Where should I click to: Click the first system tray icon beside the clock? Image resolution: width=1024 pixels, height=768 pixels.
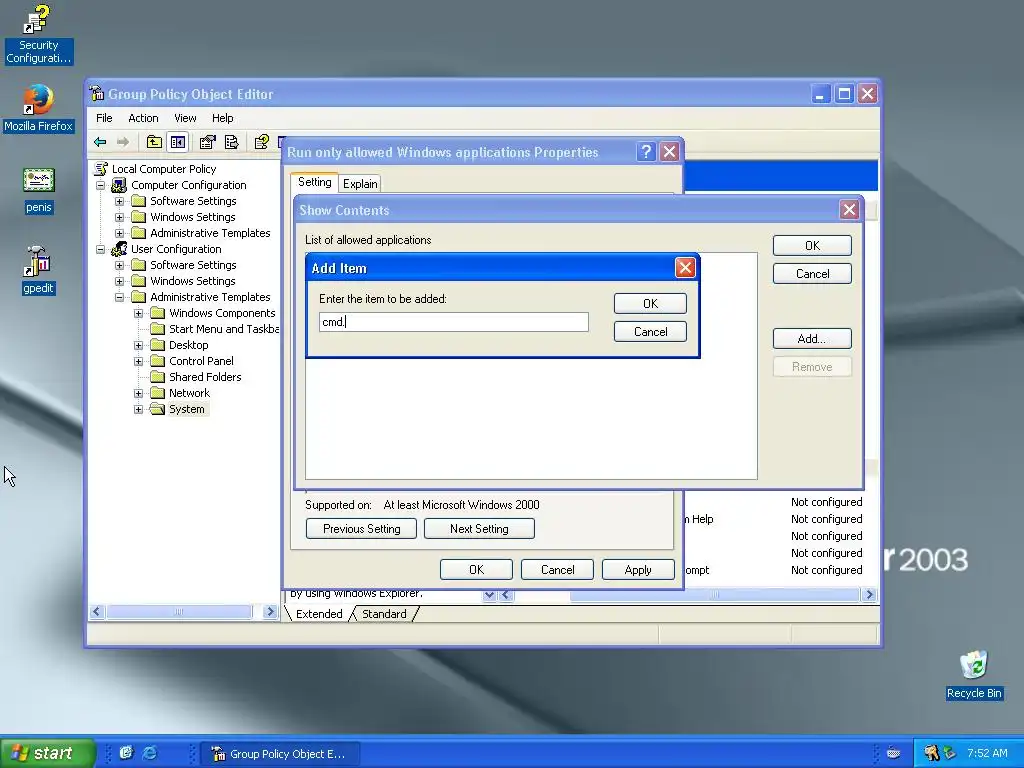coord(931,753)
